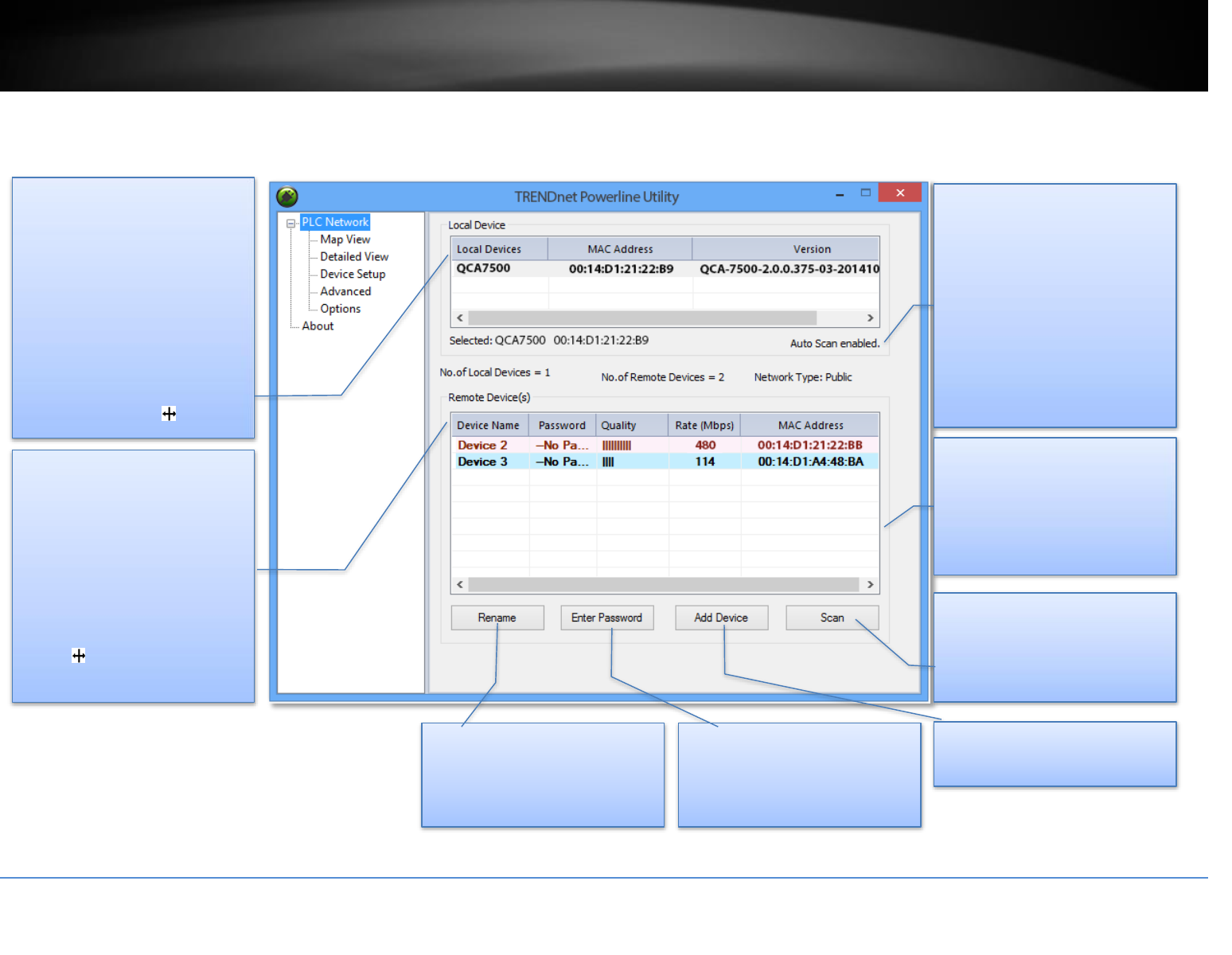
Task: Click the left arrow of Remote Devices scrollbar
Action: pyautogui.click(x=460, y=584)
